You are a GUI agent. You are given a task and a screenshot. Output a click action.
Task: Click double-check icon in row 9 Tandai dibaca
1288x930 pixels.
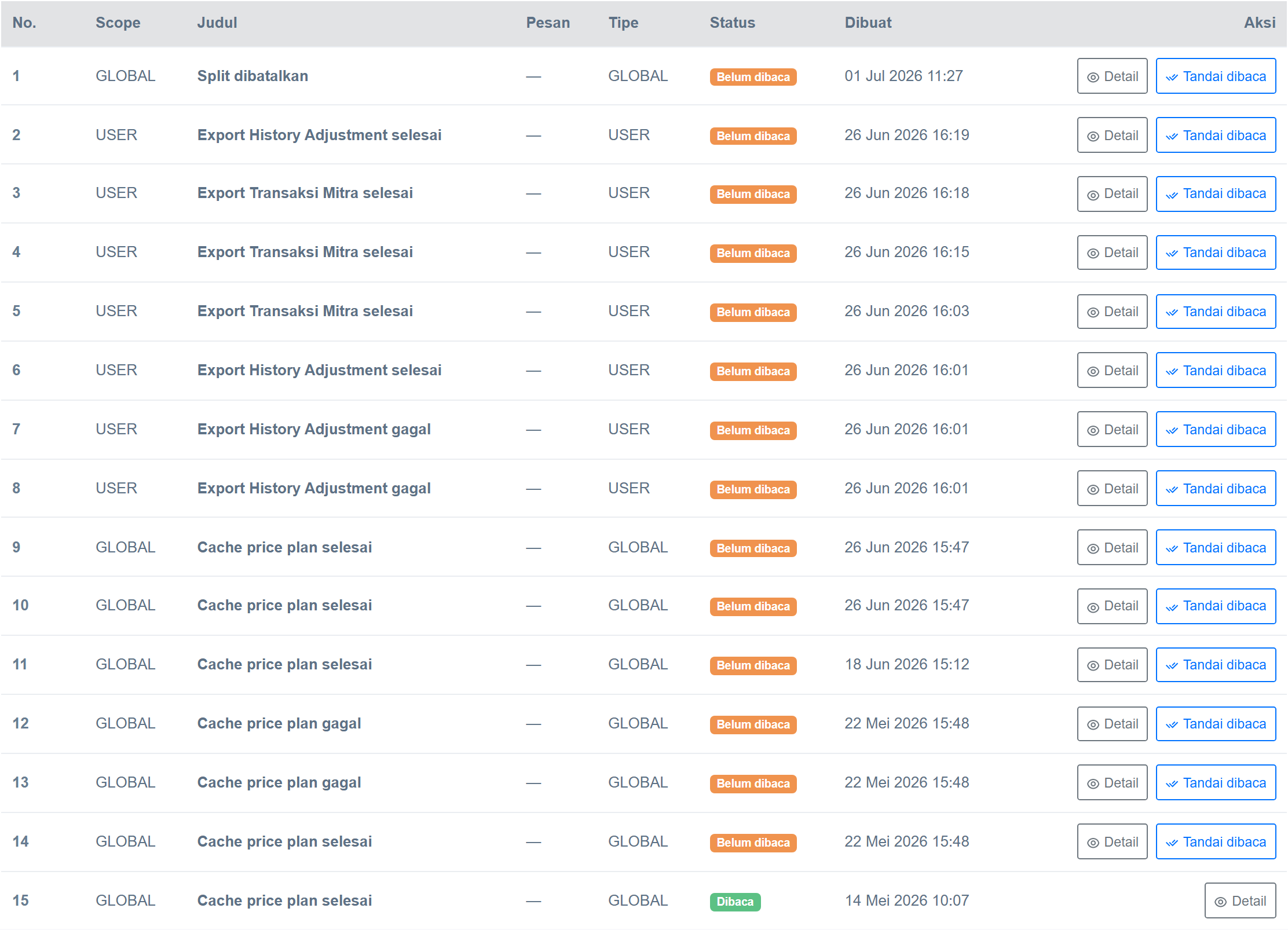coord(1172,549)
